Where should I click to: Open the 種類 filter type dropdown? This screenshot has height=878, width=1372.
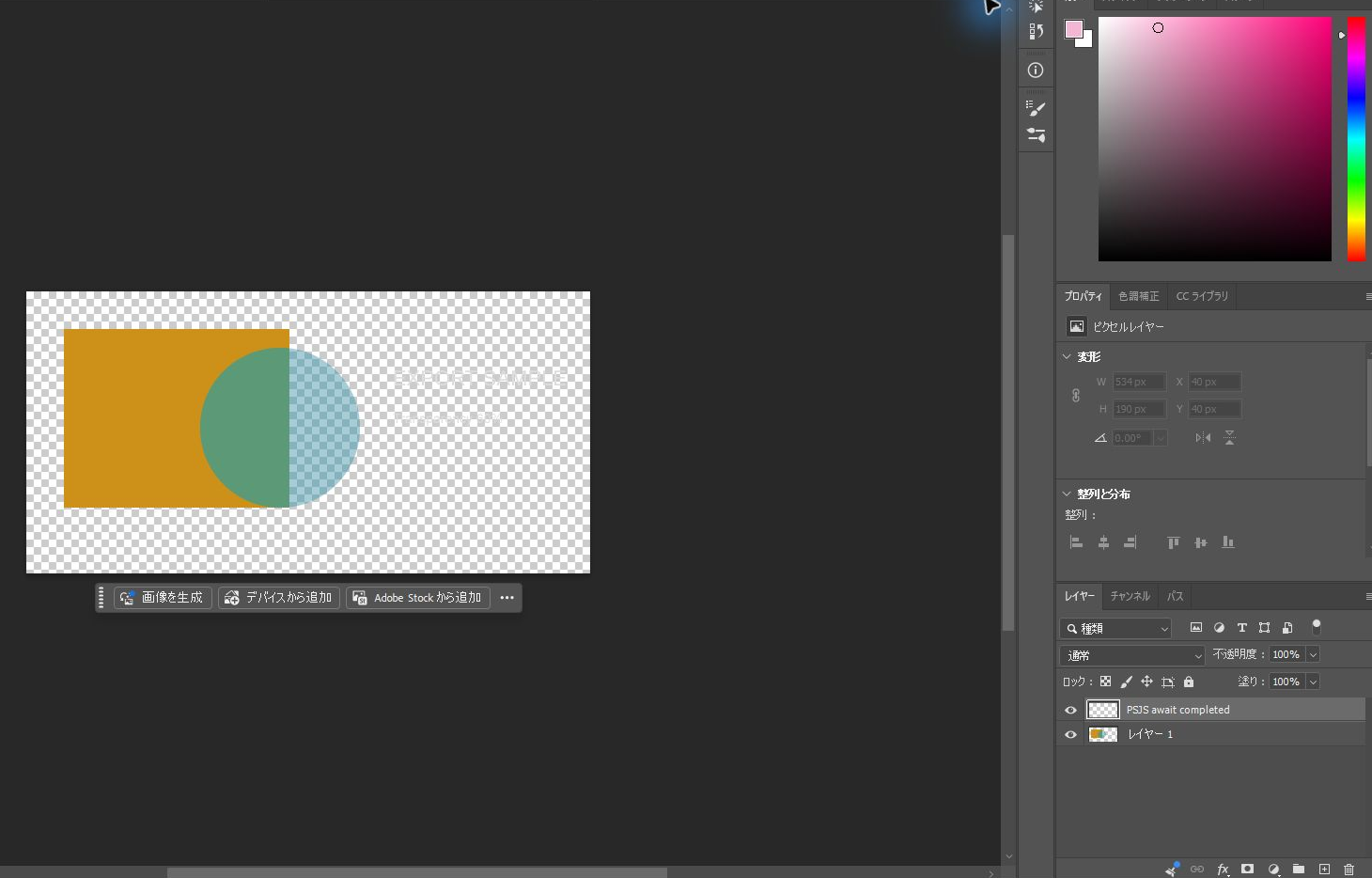coord(1115,628)
